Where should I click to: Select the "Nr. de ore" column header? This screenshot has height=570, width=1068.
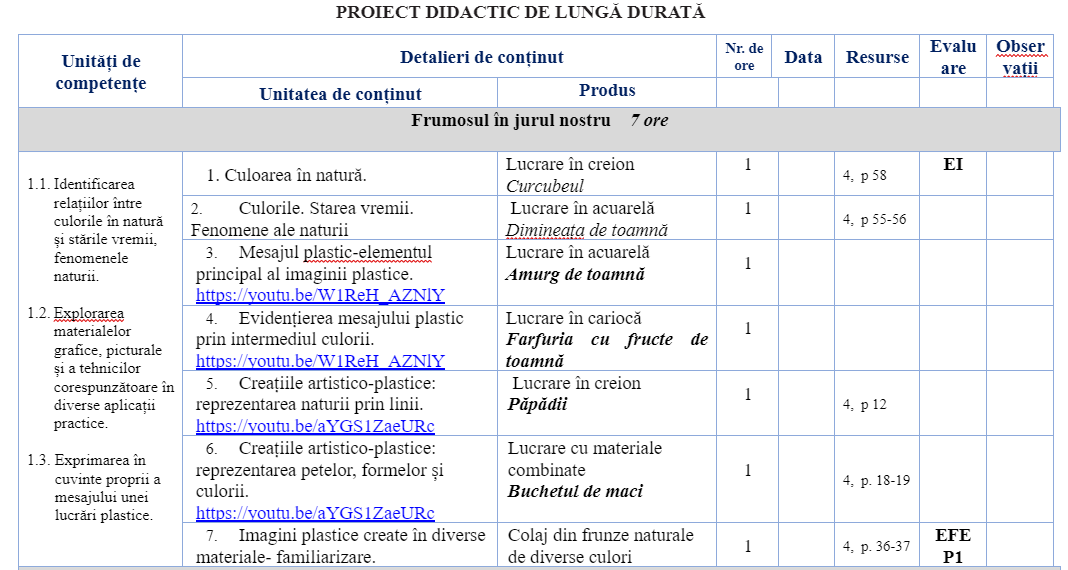coord(744,57)
